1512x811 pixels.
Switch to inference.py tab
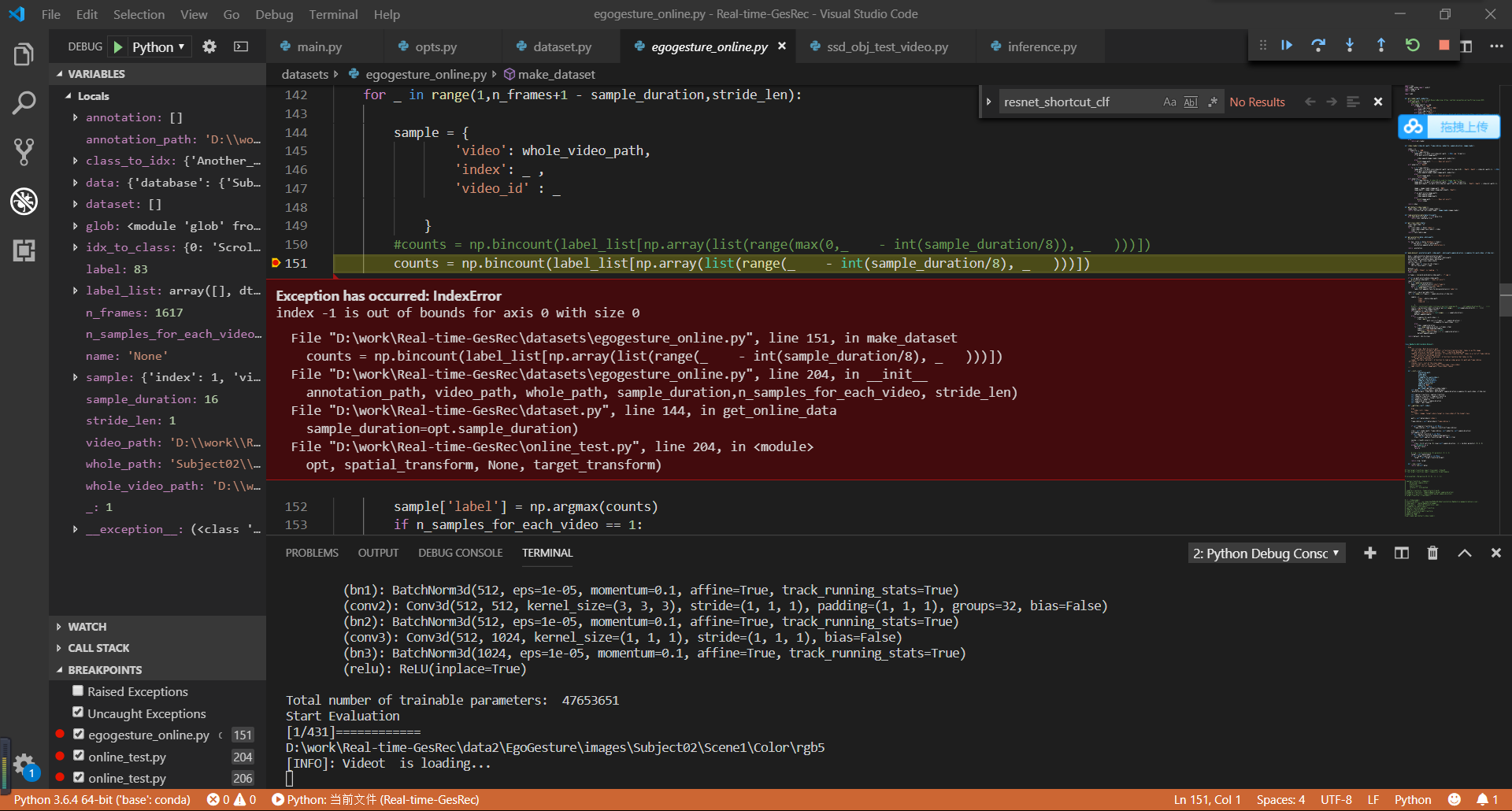point(1041,46)
